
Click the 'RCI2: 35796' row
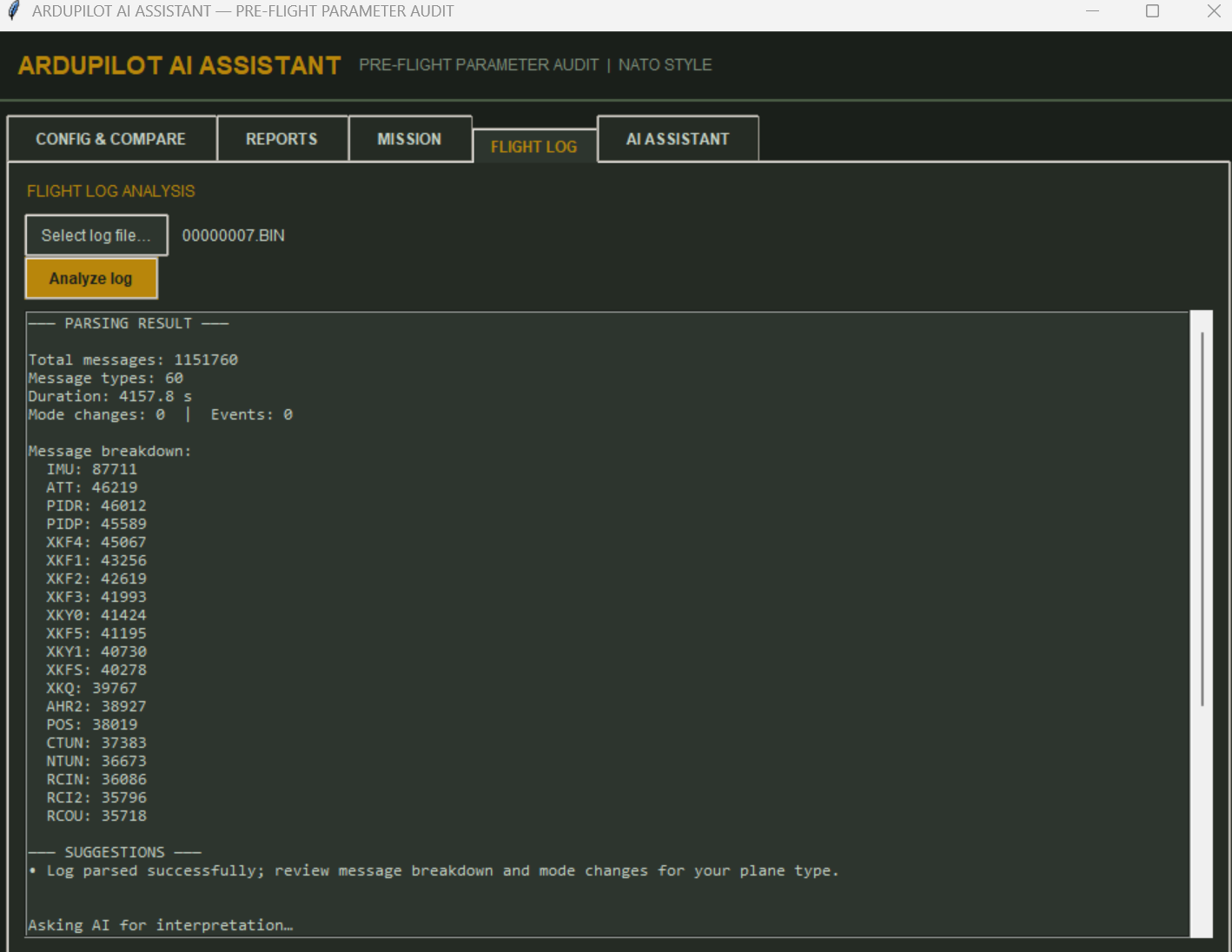pyautogui.click(x=96, y=797)
